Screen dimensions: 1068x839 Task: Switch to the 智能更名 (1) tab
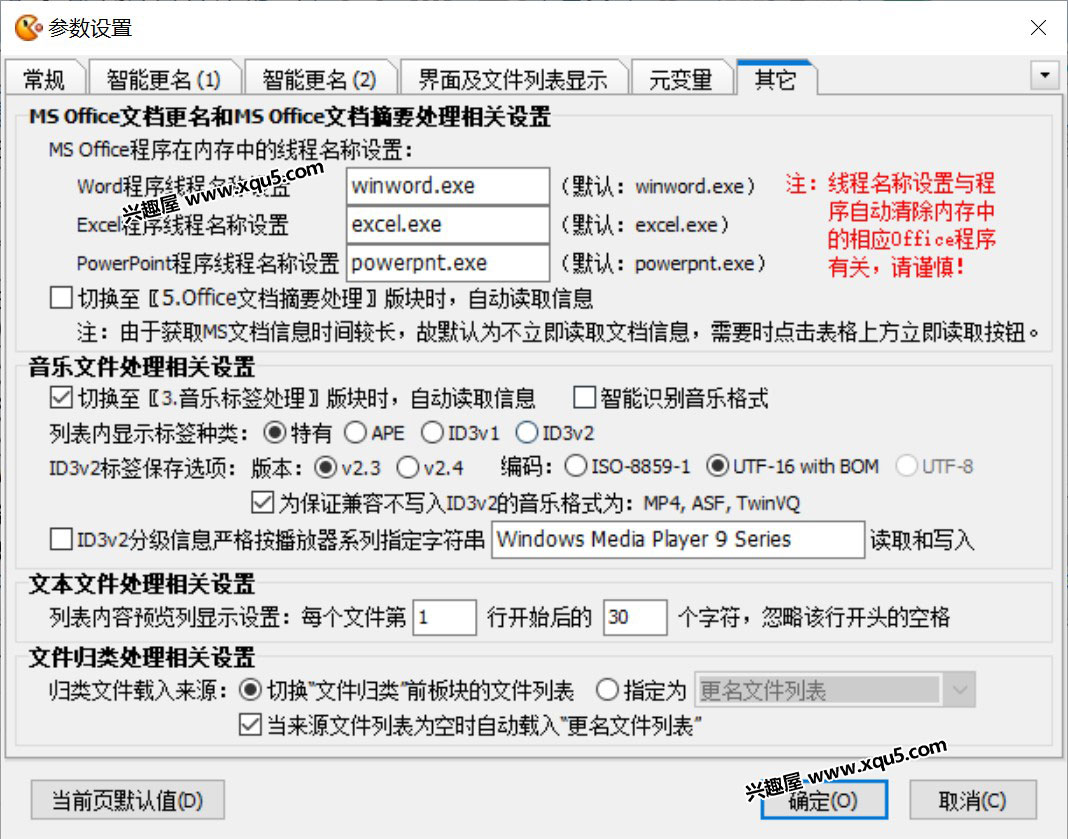[163, 80]
